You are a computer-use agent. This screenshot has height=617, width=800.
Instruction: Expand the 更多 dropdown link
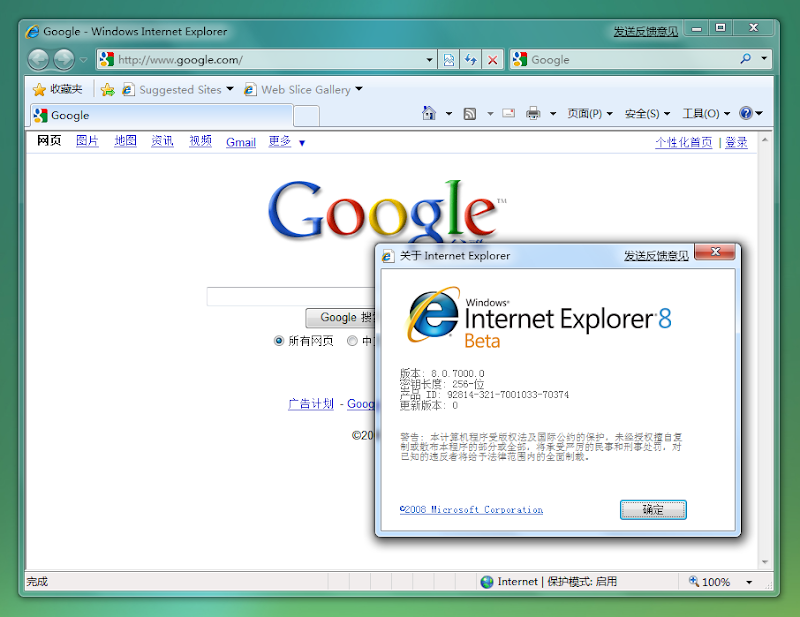coord(287,141)
